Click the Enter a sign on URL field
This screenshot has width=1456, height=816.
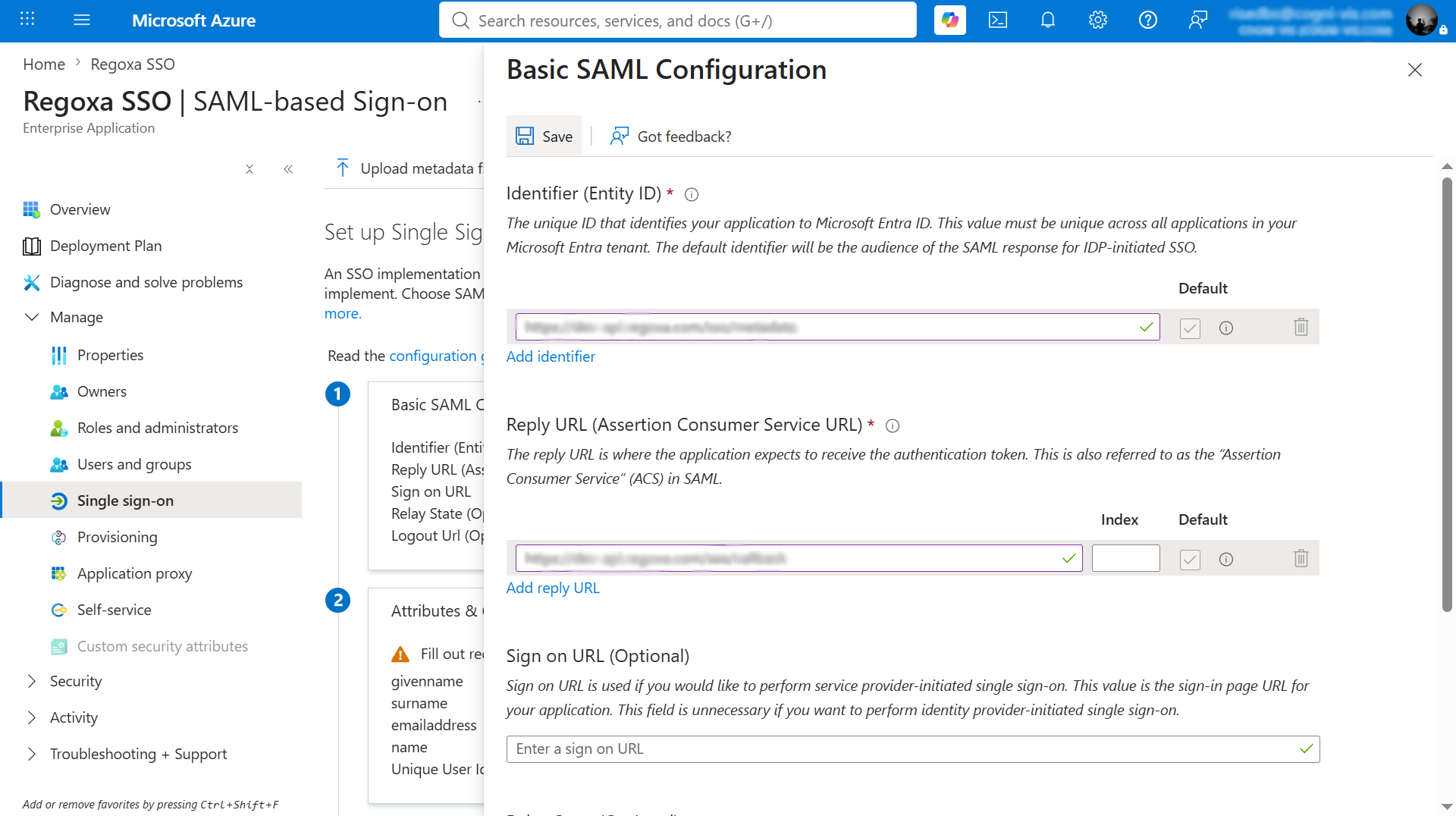coord(913,749)
